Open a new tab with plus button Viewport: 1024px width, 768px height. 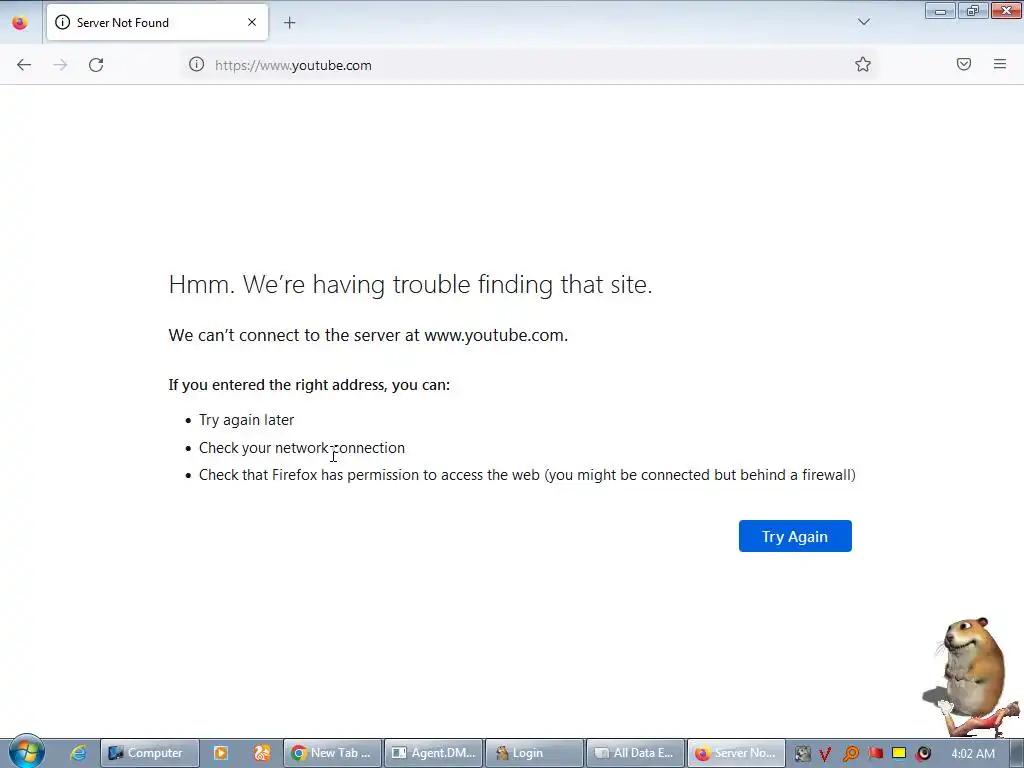tap(289, 23)
